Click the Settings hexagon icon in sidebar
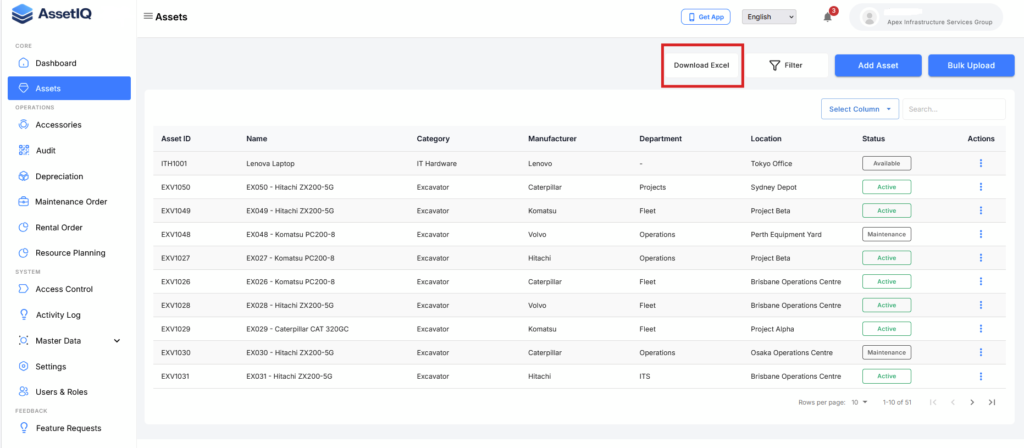The image size is (1024, 448). (x=24, y=366)
